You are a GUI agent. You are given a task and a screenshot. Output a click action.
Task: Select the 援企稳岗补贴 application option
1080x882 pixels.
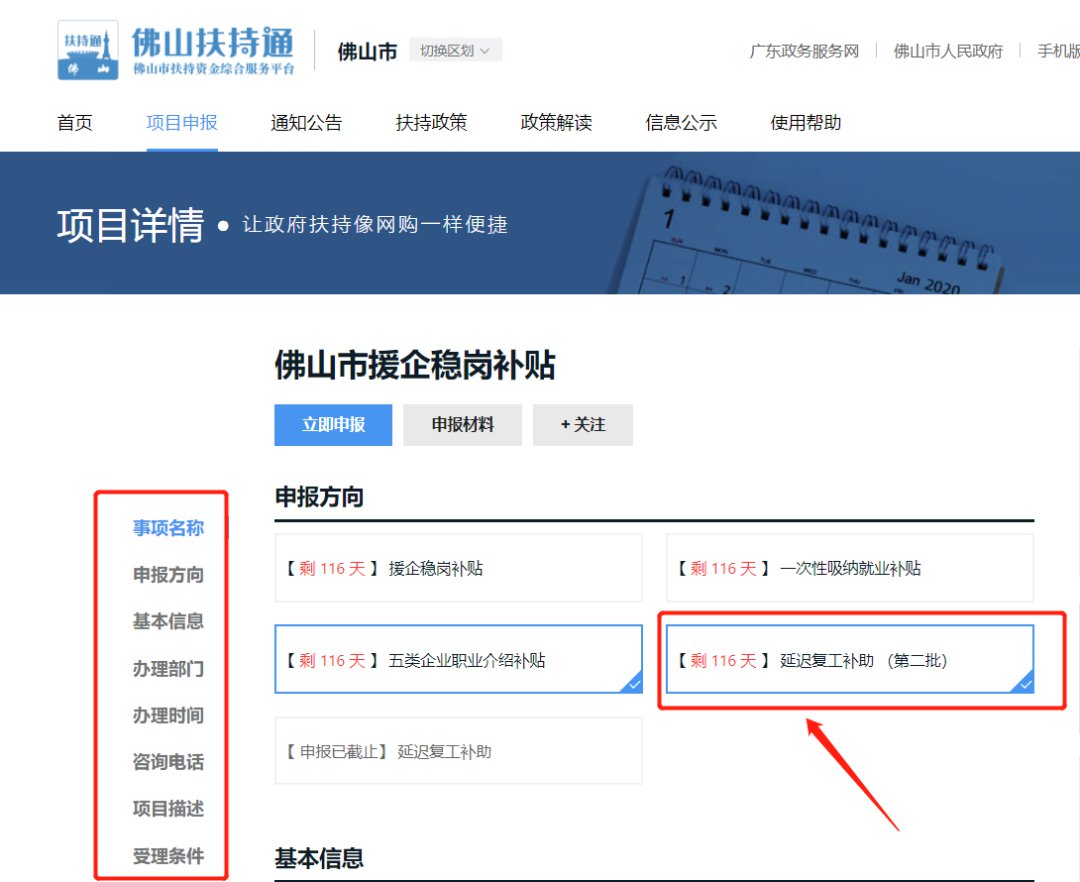coord(458,568)
